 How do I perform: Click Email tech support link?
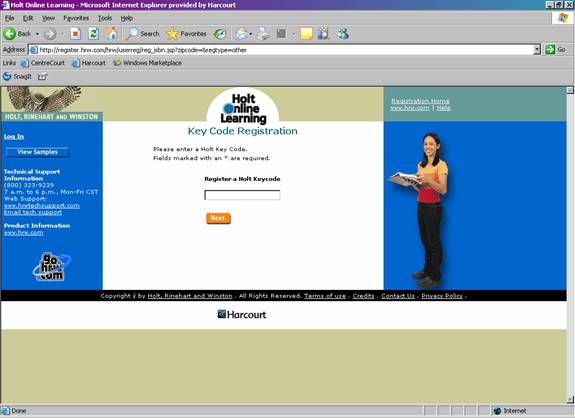(33, 212)
